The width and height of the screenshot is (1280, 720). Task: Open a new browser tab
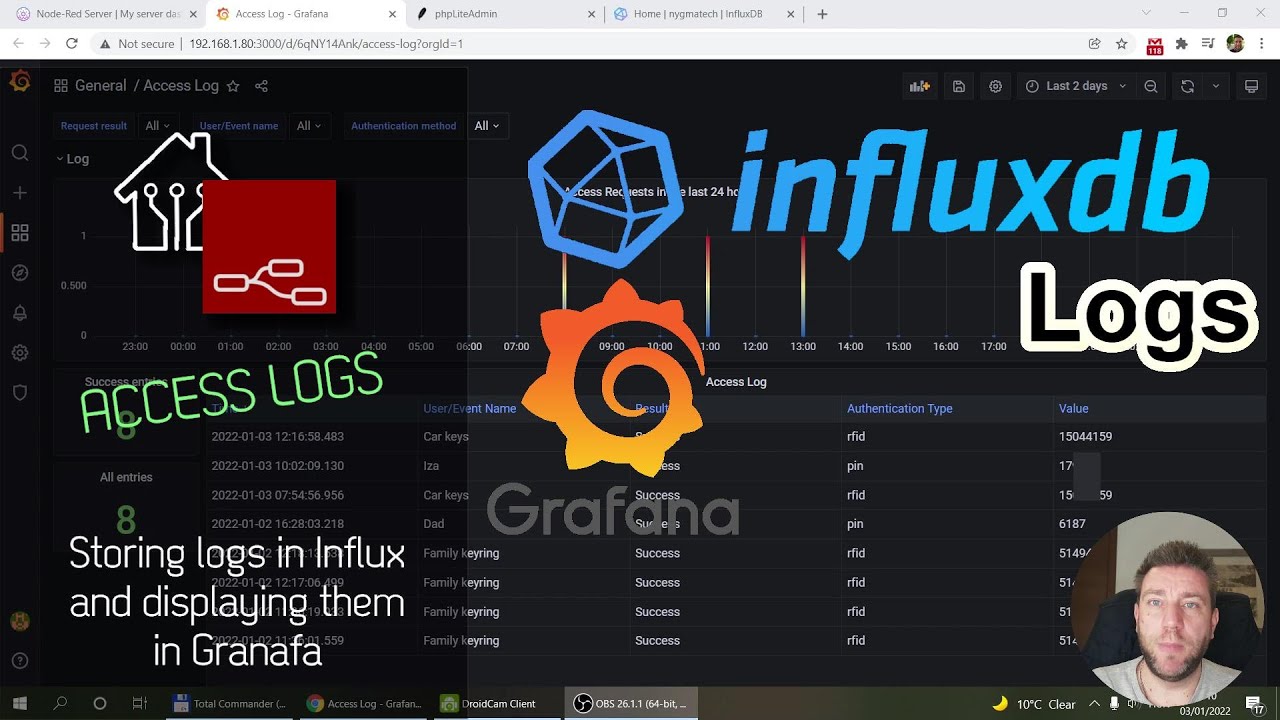(x=822, y=14)
